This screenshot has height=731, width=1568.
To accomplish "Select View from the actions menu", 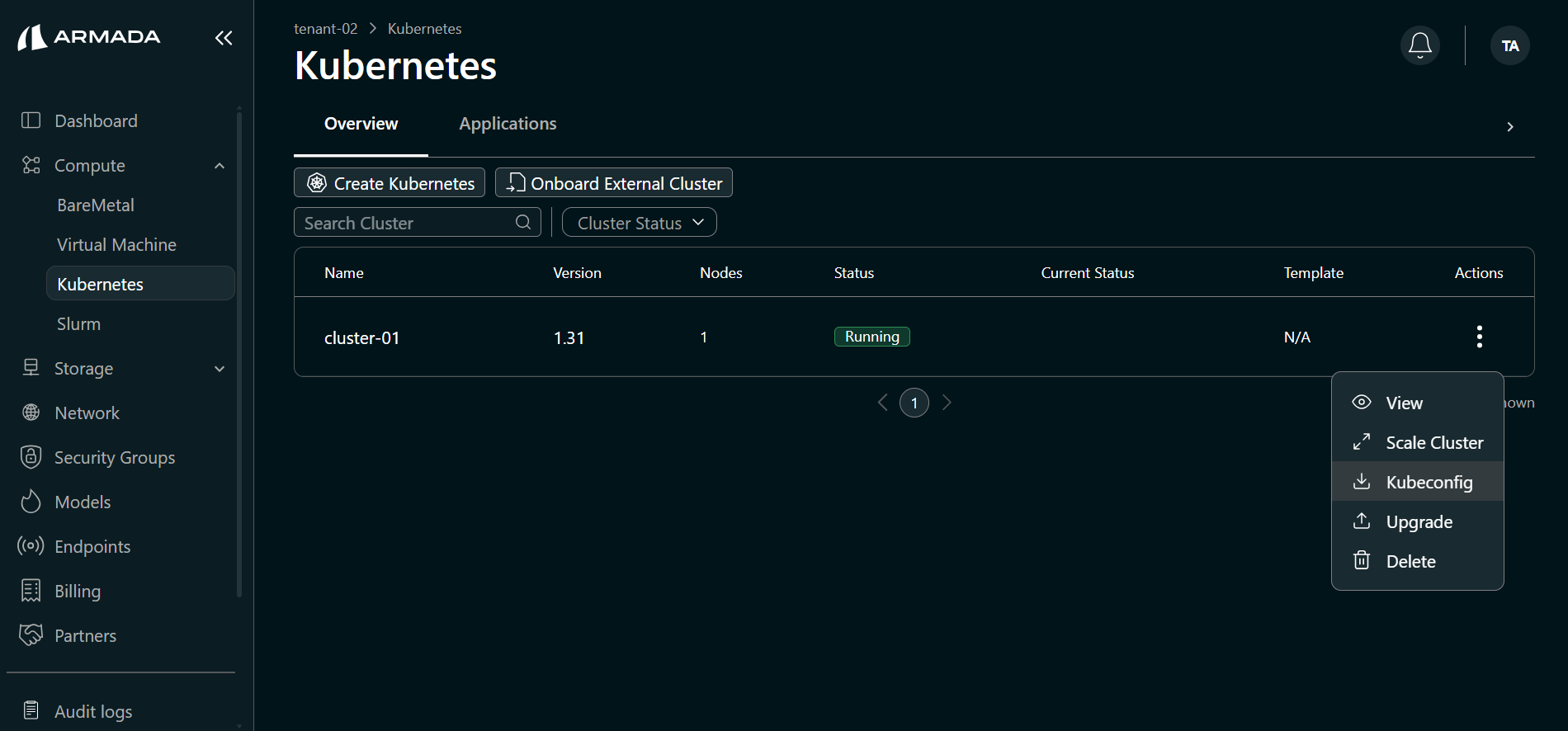I will point(1418,403).
